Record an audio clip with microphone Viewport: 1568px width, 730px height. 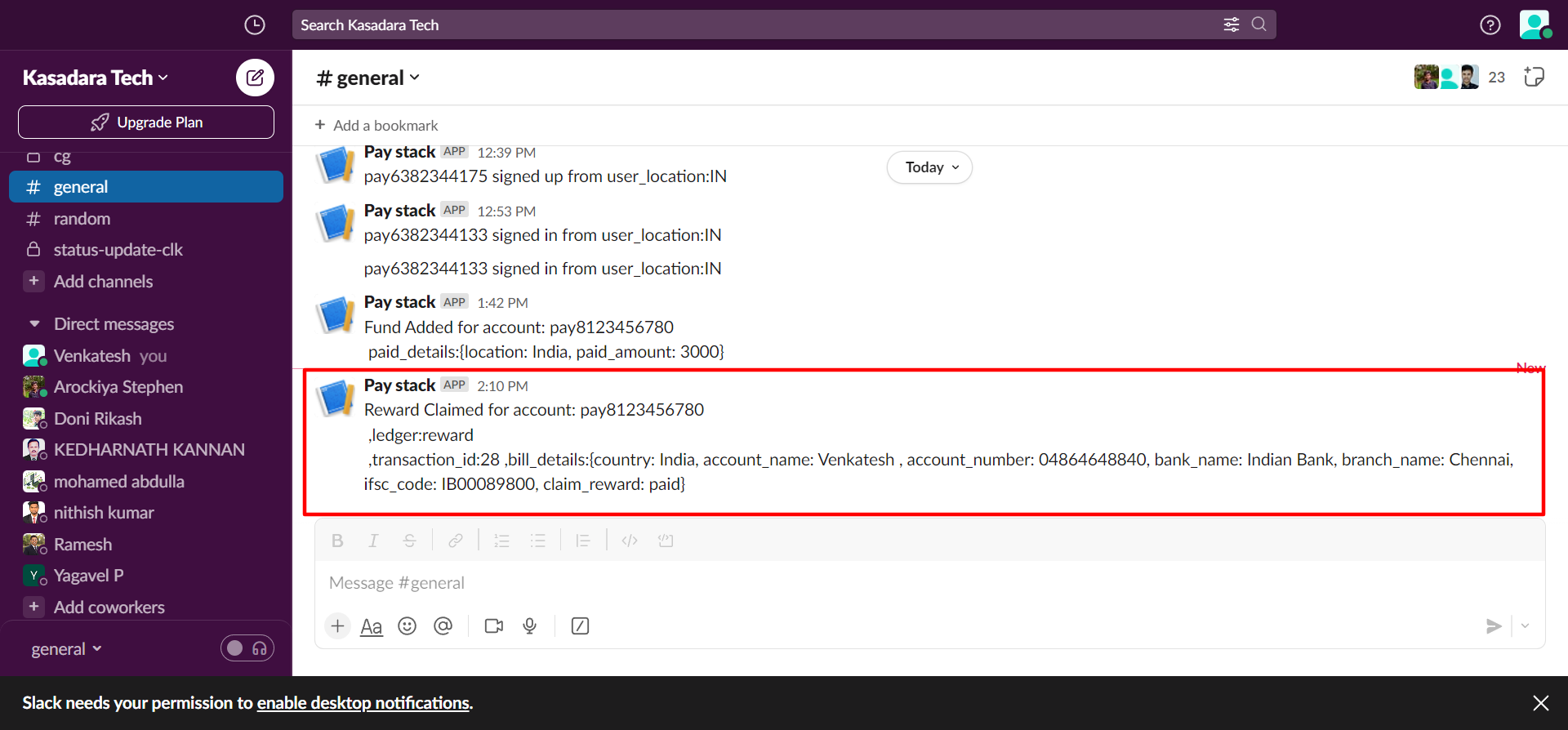point(530,626)
